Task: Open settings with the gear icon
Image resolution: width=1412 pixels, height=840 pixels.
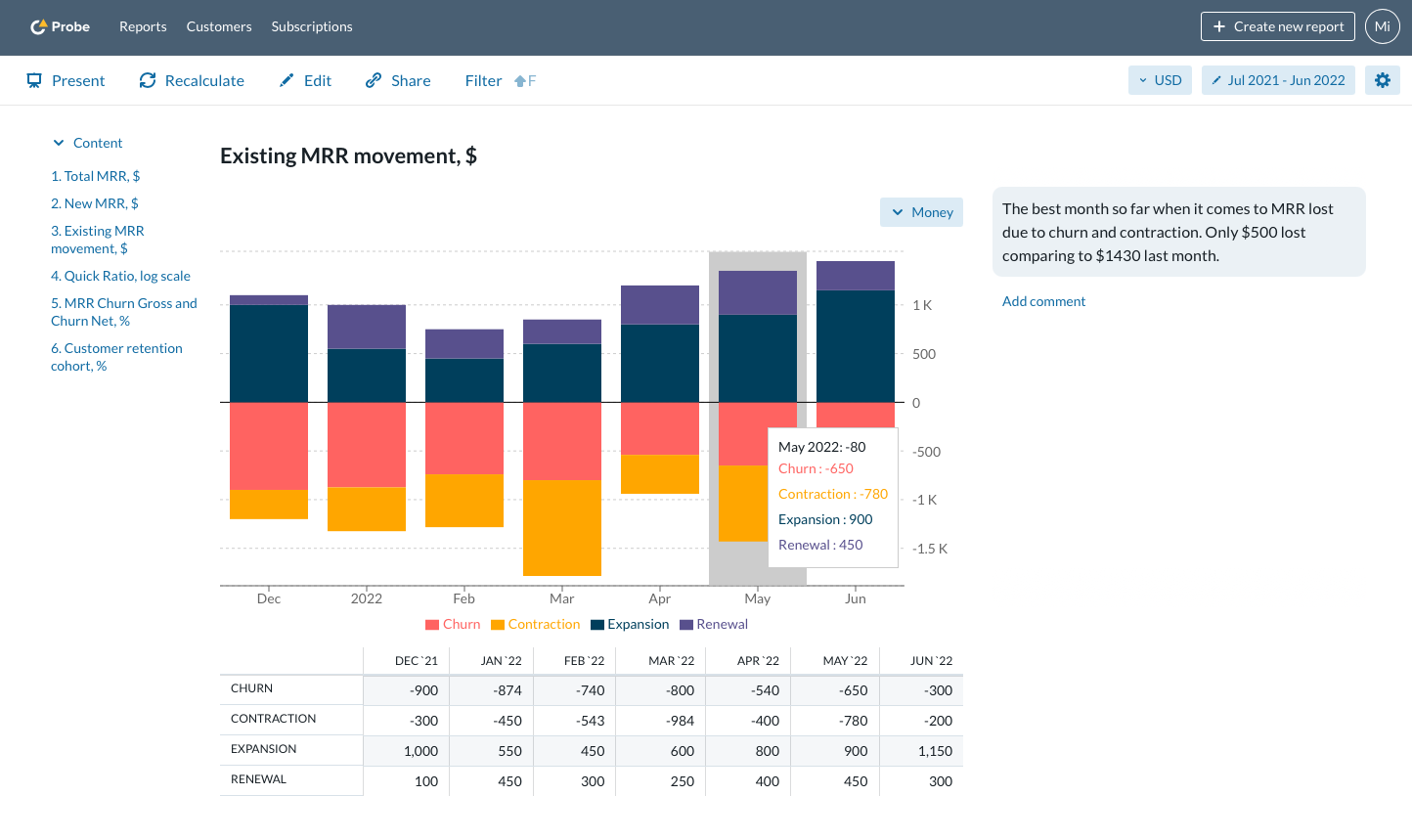Action: [1382, 80]
